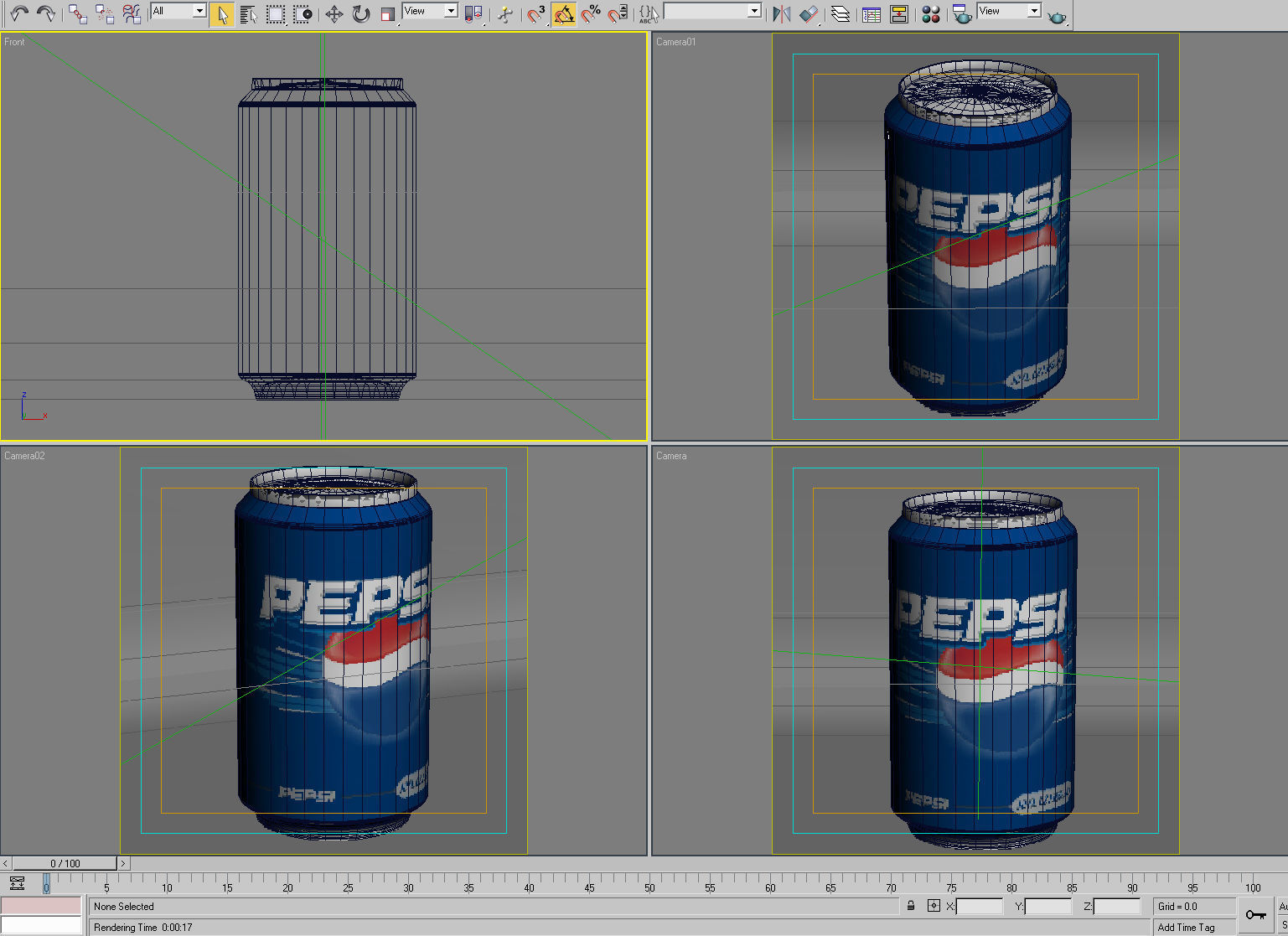Click the 'Camera01' viewport label
Screen dimensions: 1288x936
675,42
